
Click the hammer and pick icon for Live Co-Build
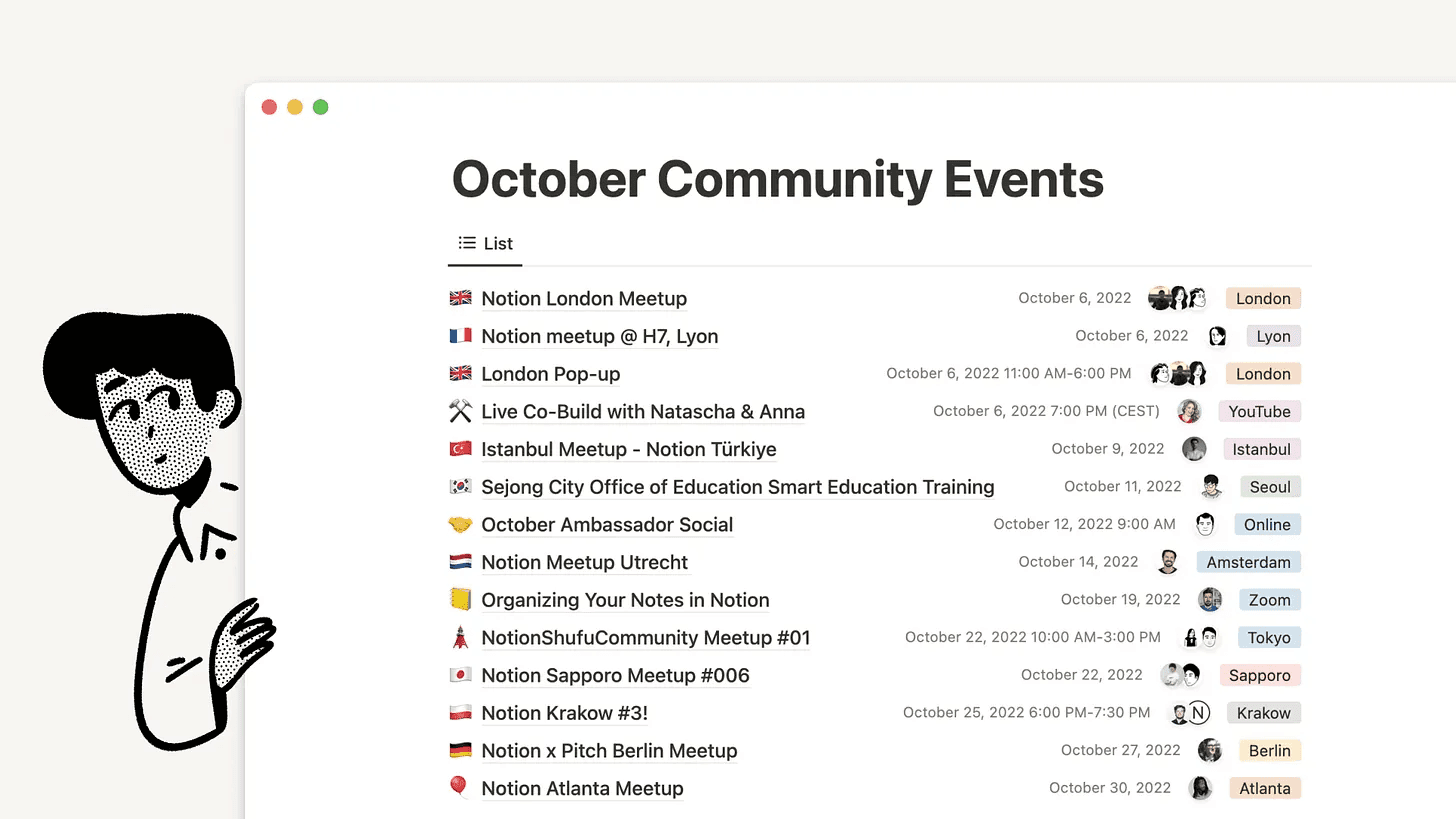[460, 411]
